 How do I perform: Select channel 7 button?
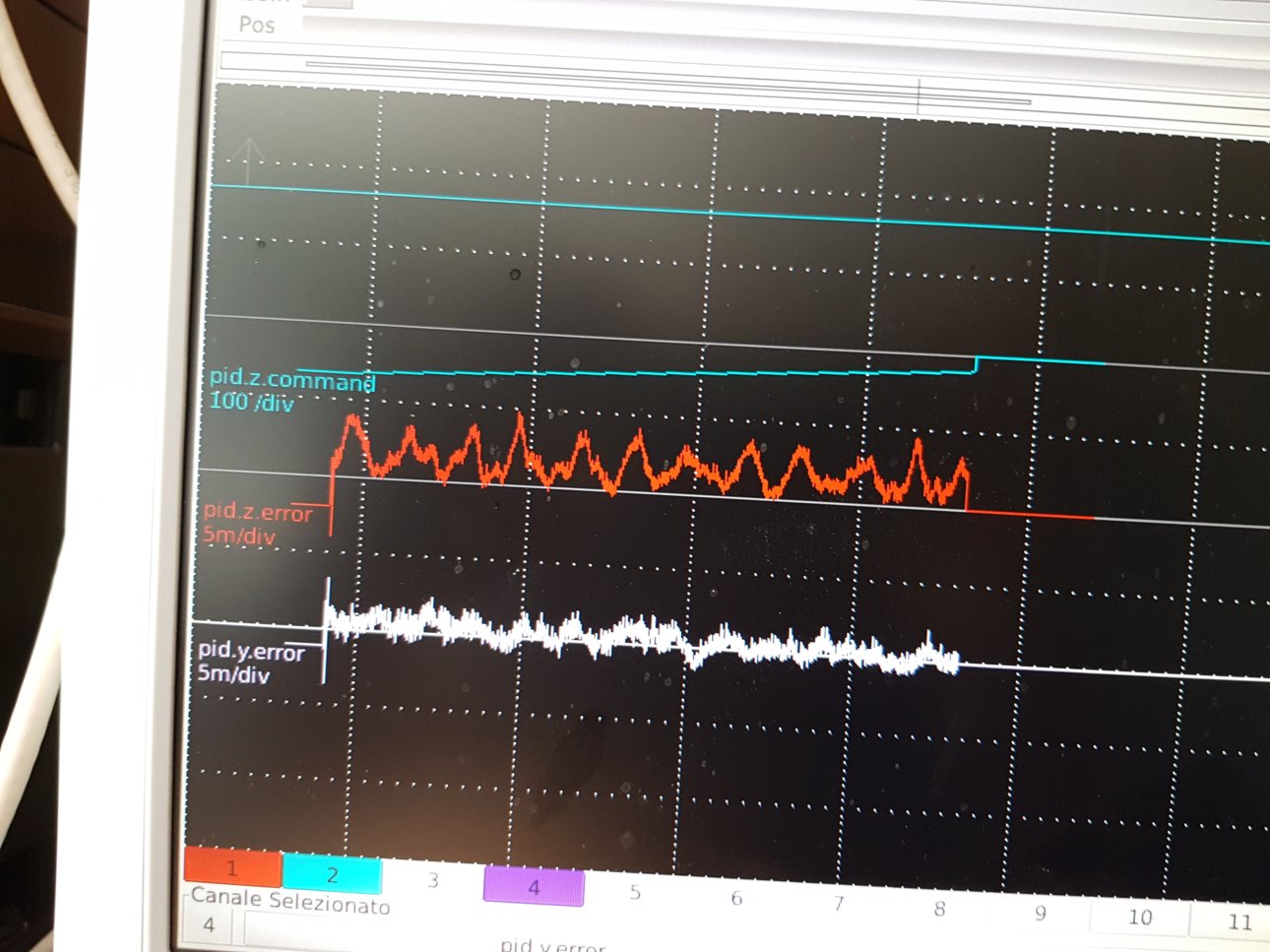coord(838,903)
